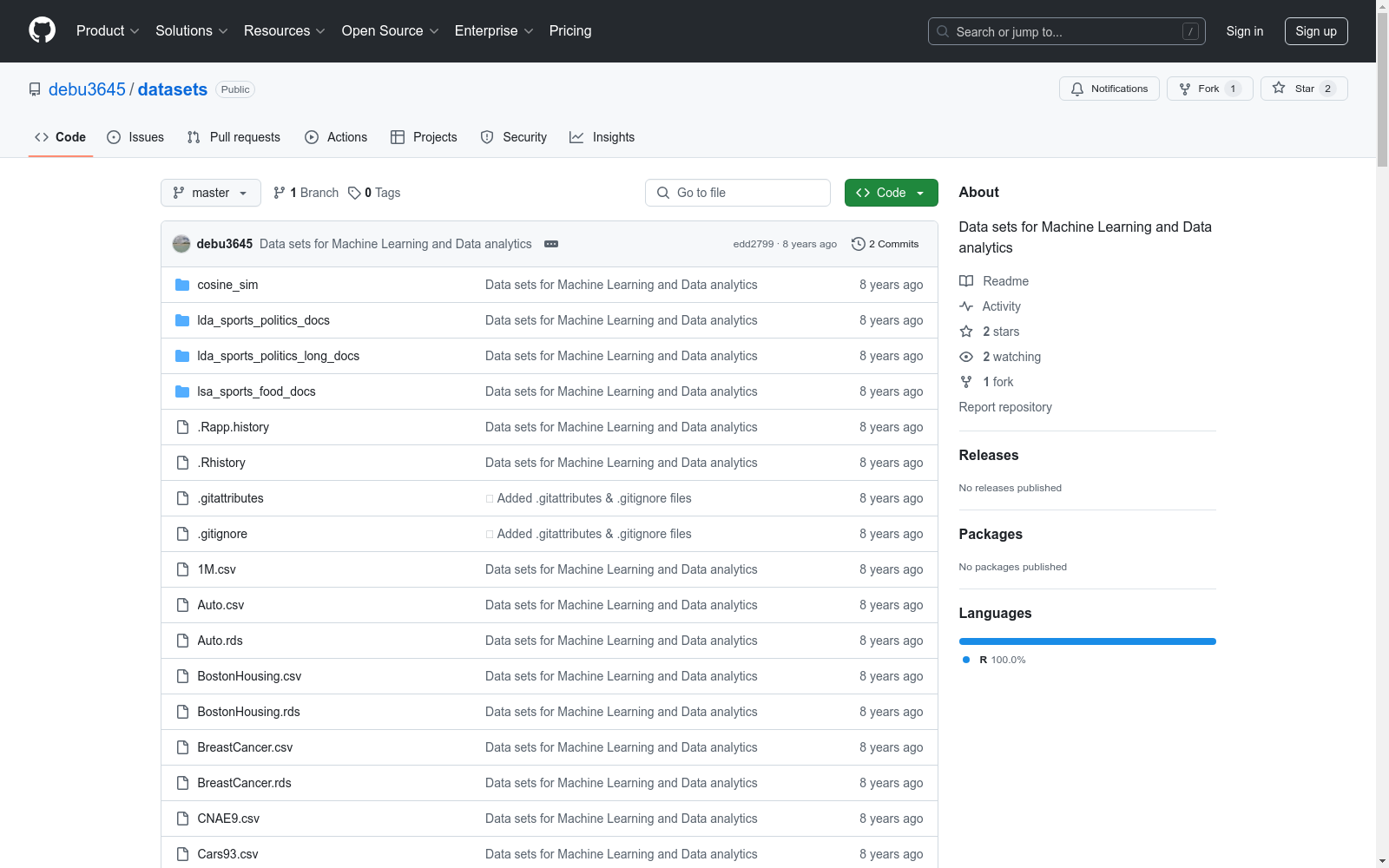Click the eye icon beside 2 watching
Image resolution: width=1389 pixels, height=868 pixels.
click(x=966, y=357)
